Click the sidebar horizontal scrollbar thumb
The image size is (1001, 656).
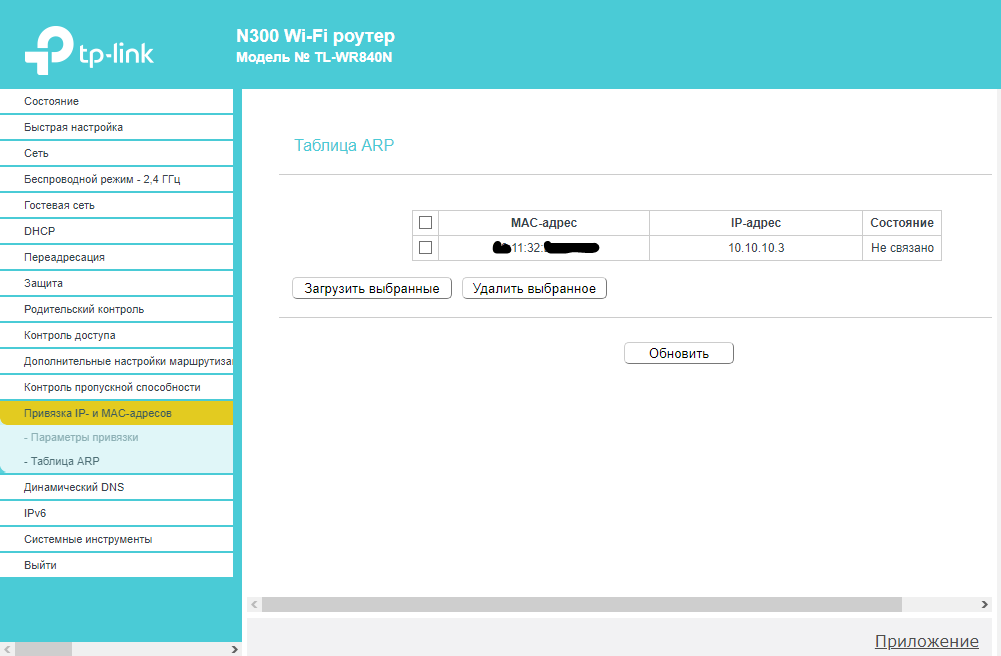[43, 649]
